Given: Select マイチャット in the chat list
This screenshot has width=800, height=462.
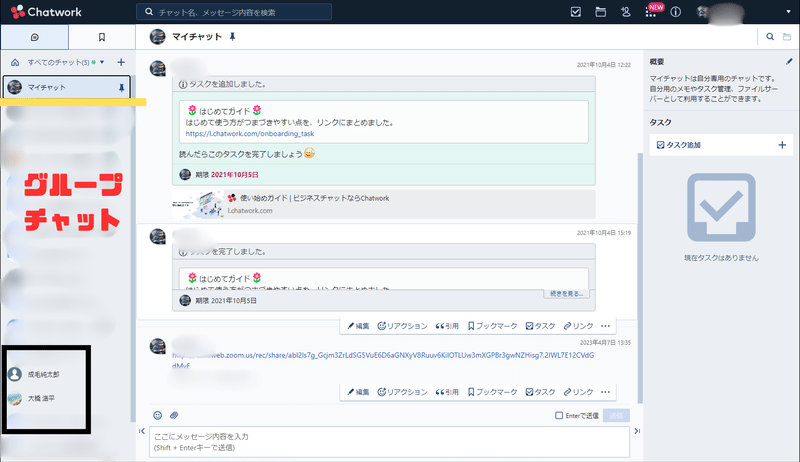Looking at the screenshot, I should coord(66,87).
